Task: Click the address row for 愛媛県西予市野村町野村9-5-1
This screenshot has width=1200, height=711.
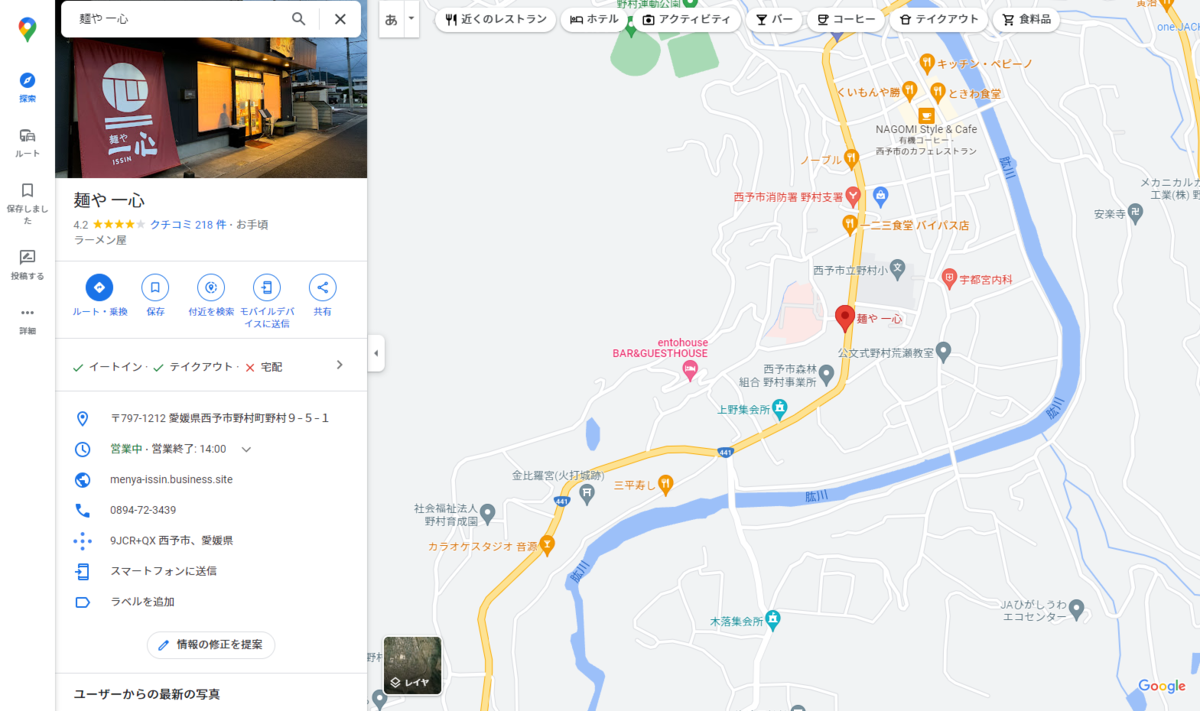Action: pyautogui.click(x=211, y=418)
